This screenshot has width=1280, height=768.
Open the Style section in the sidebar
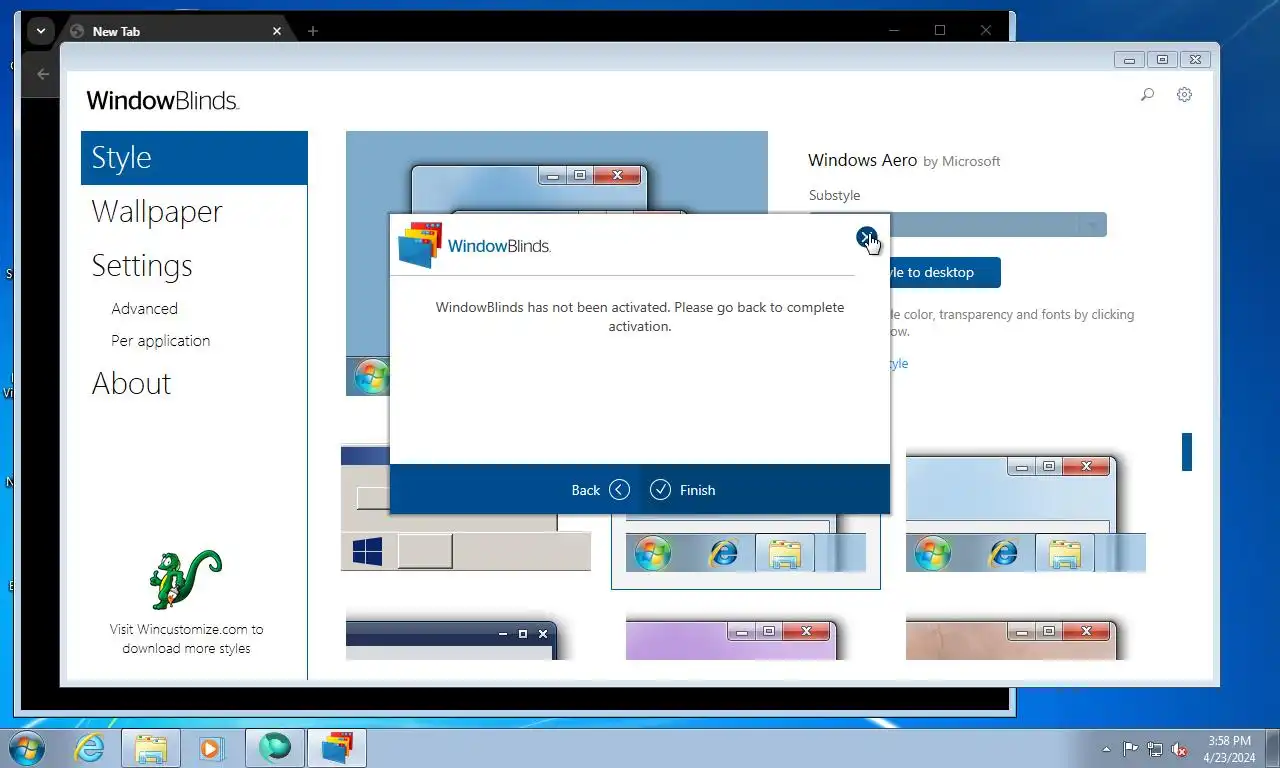(x=194, y=158)
